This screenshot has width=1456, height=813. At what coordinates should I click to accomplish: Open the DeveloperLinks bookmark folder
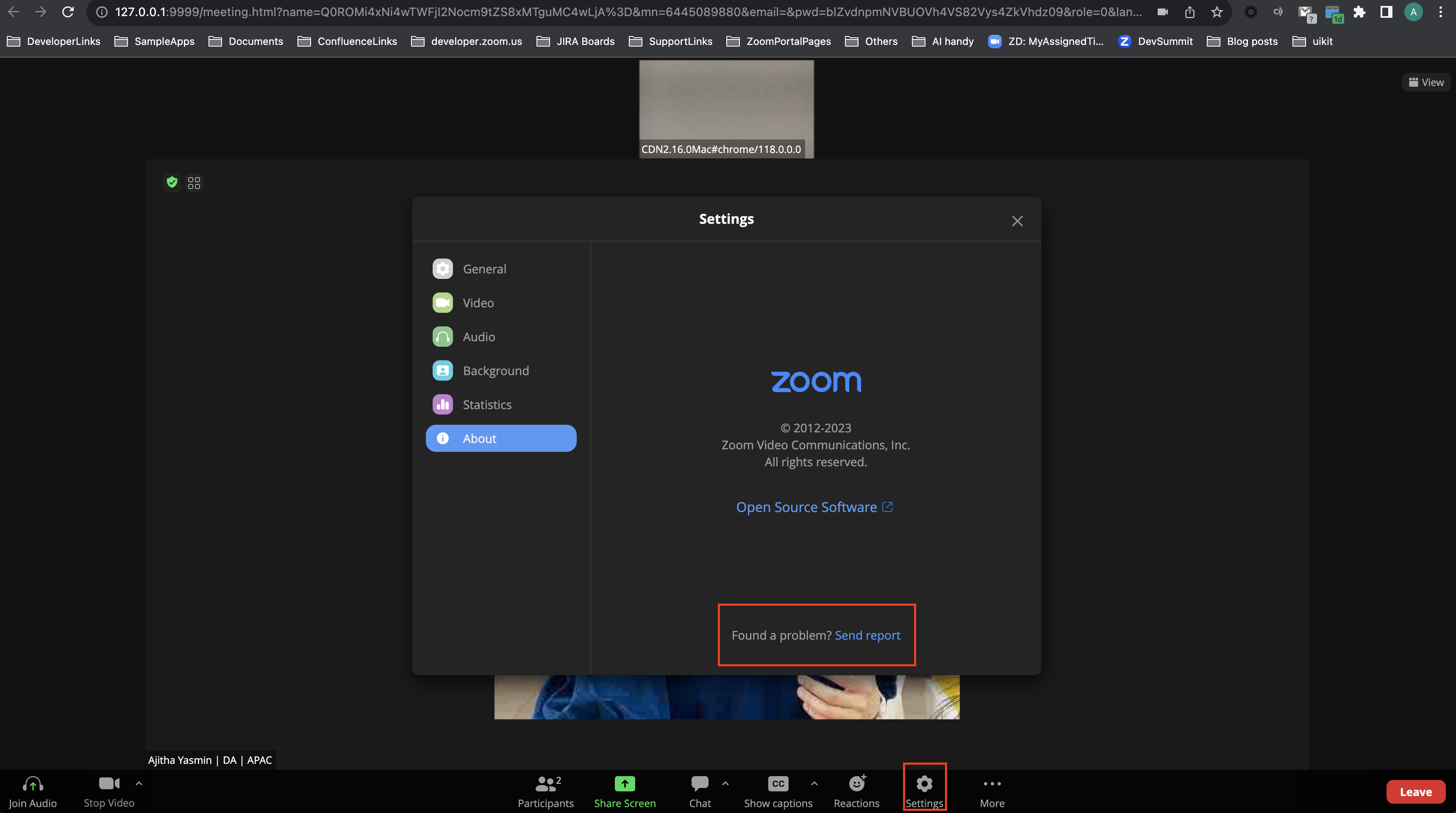click(x=54, y=41)
